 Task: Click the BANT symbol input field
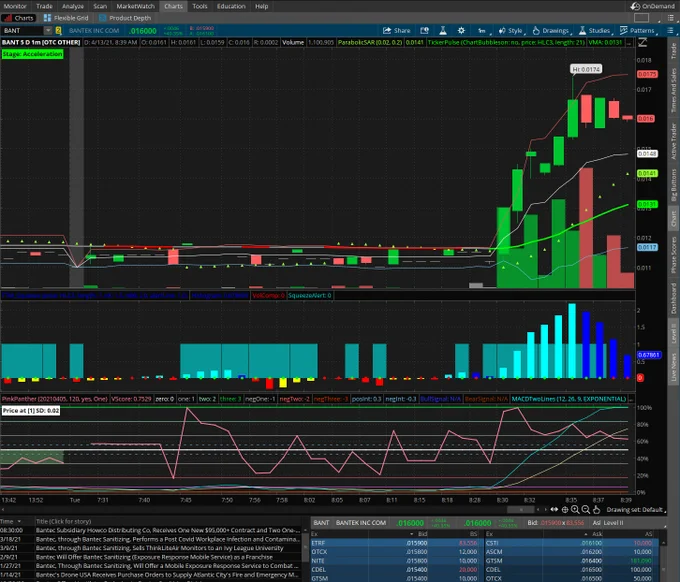[23, 30]
